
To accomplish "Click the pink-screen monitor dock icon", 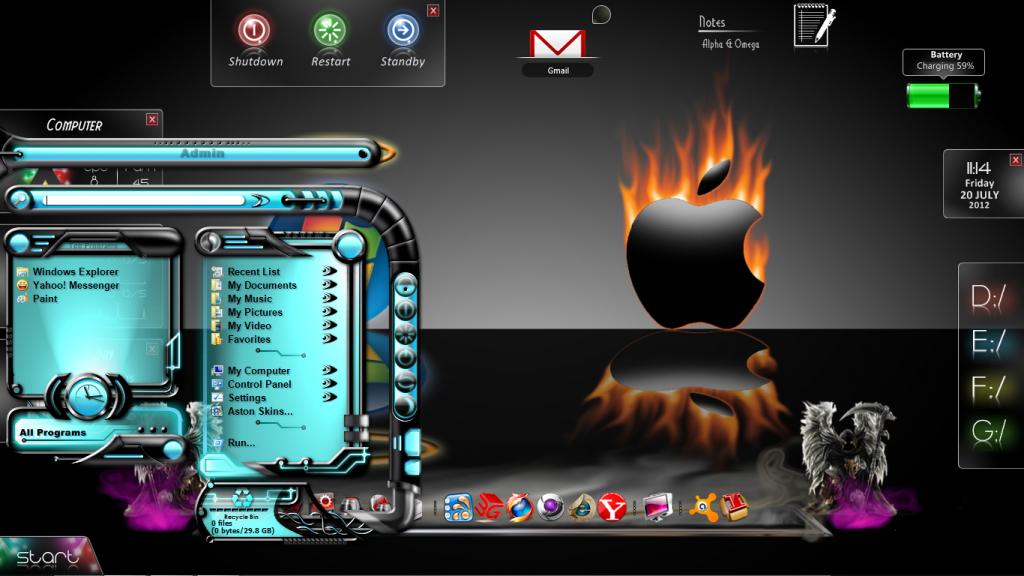I will (x=658, y=507).
